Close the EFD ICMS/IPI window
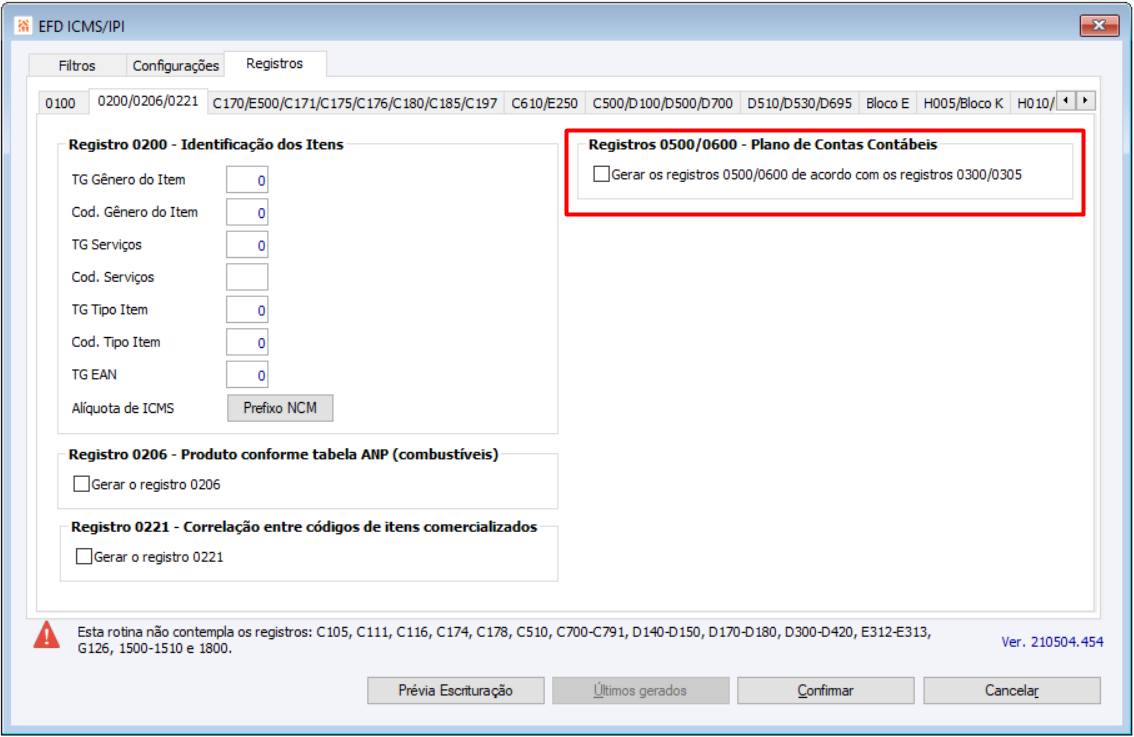Viewport: 1134px width, 737px height. click(x=1099, y=25)
